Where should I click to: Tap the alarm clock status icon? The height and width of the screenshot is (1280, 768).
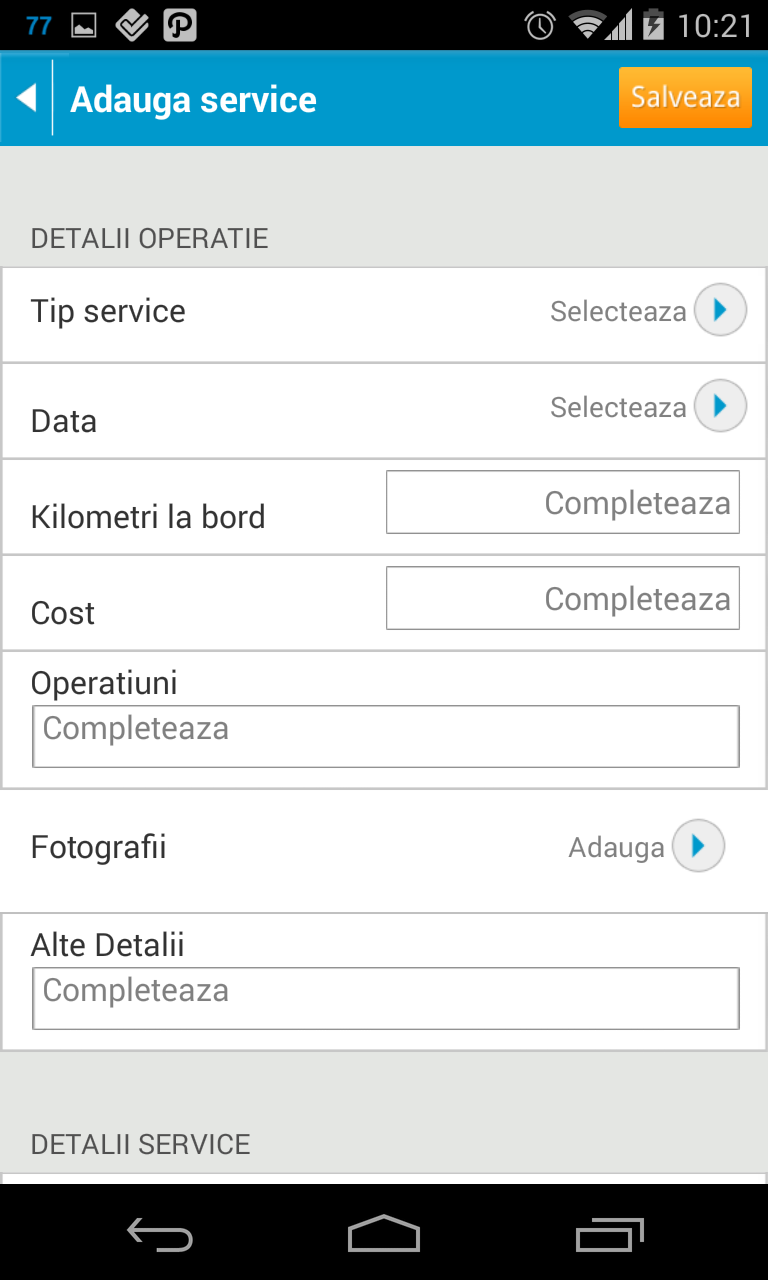[x=540, y=25]
